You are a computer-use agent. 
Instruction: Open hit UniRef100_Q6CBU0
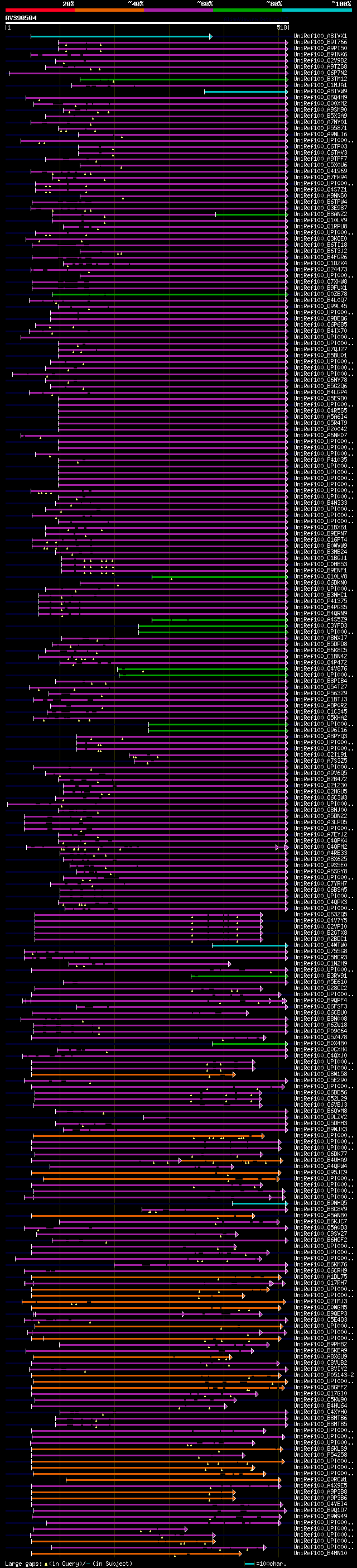pyautogui.click(x=320, y=1012)
